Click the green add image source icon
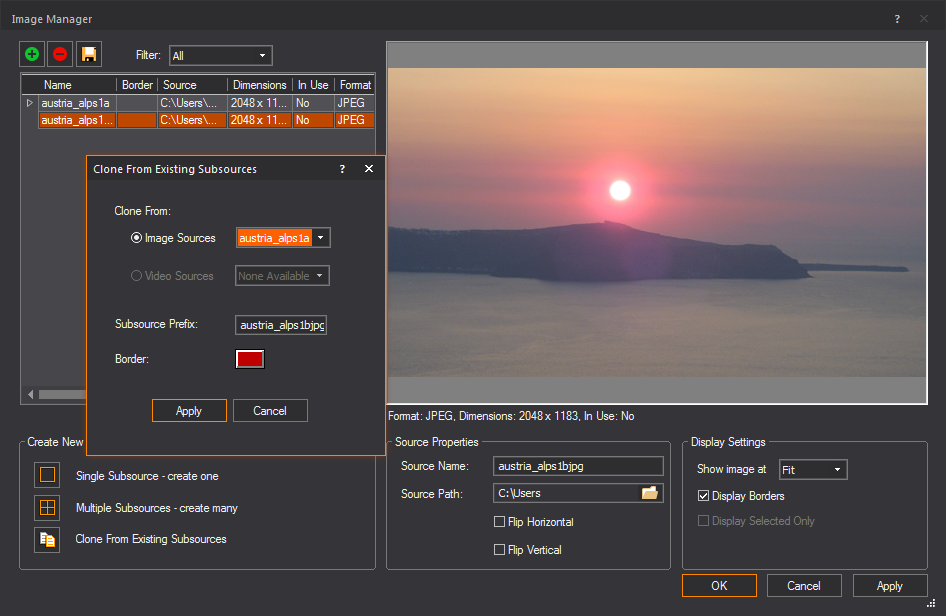946x616 pixels. (x=32, y=54)
